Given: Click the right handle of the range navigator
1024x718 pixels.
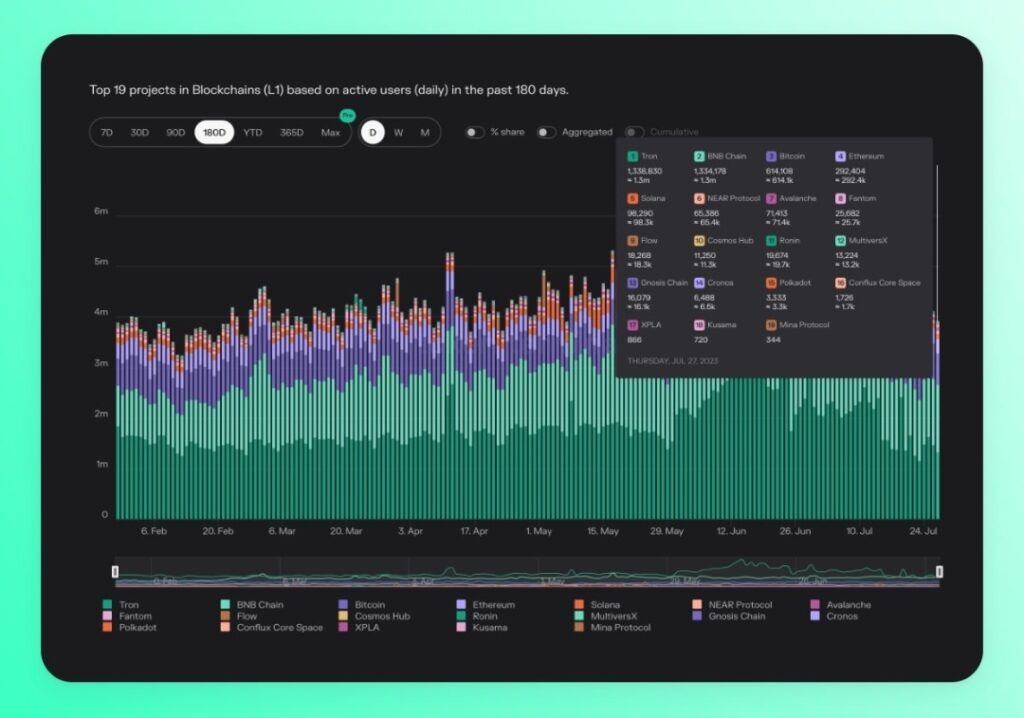Looking at the screenshot, I should (x=939, y=572).
